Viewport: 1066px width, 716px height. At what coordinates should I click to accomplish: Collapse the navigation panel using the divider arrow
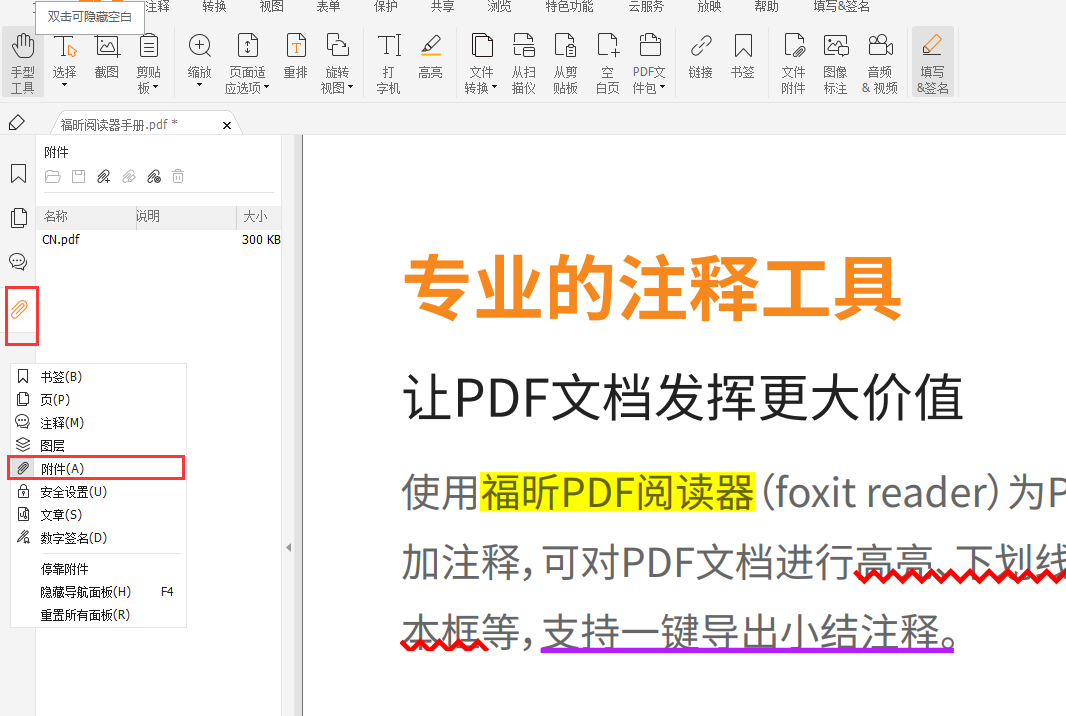289,547
